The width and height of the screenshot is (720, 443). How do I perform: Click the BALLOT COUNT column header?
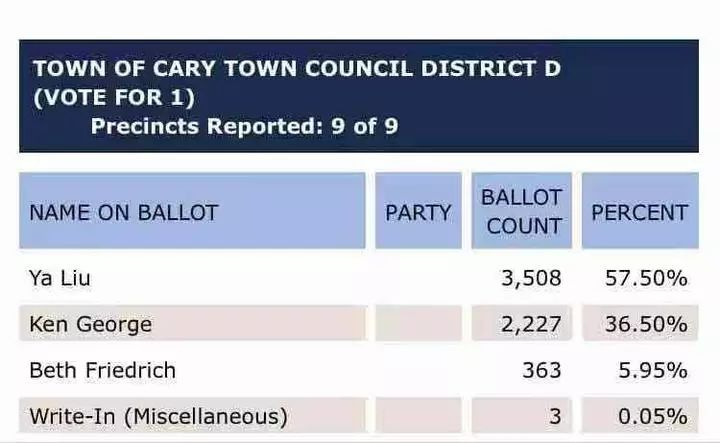(522, 211)
